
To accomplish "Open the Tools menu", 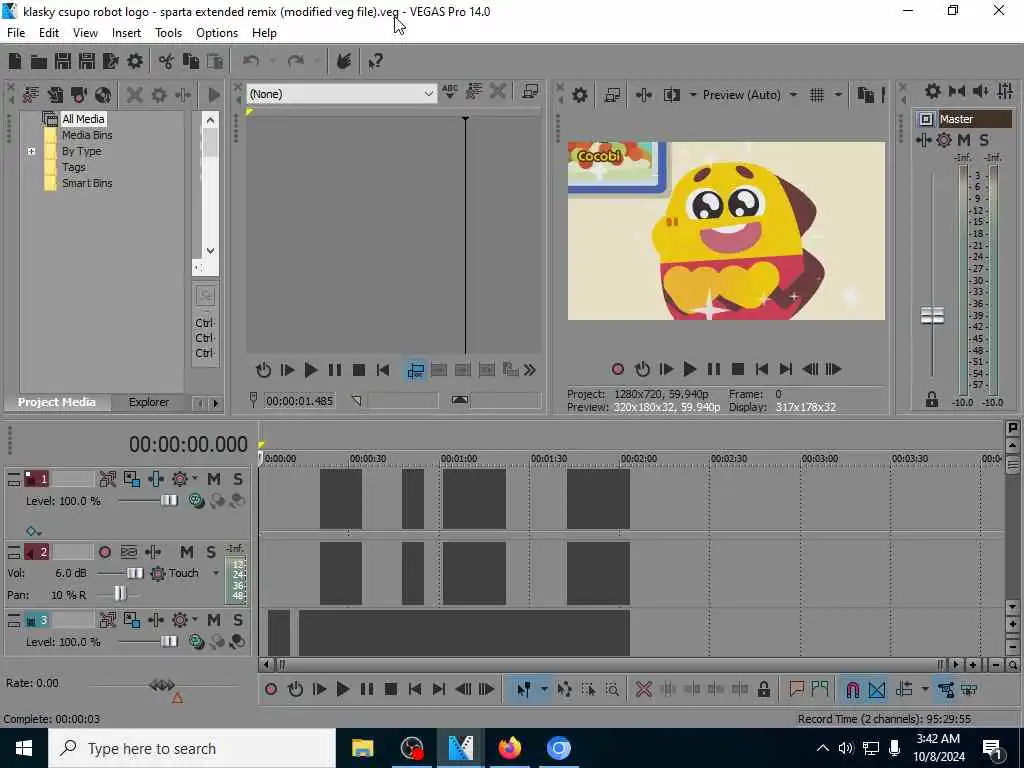I will (168, 33).
